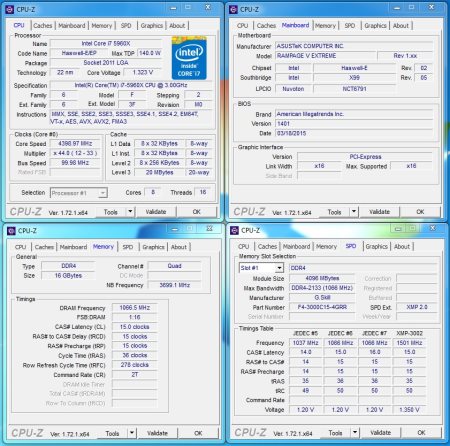Click the Command Rate value '2T'
This screenshot has width=450, height=446.
click(135, 375)
